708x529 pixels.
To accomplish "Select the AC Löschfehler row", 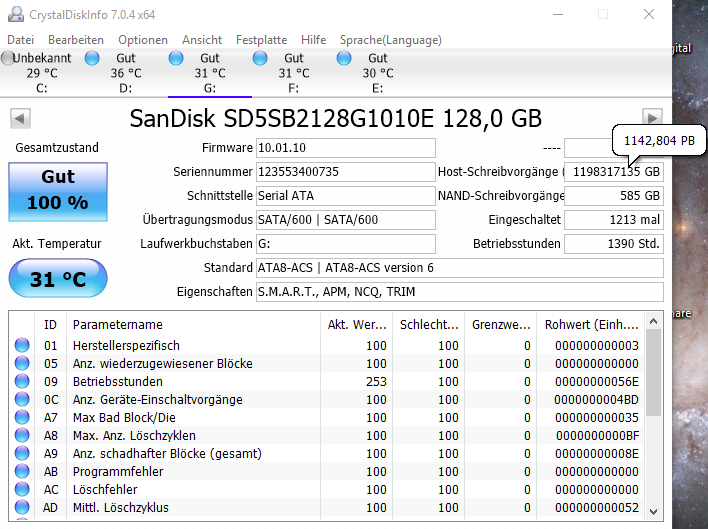I will coord(327,490).
